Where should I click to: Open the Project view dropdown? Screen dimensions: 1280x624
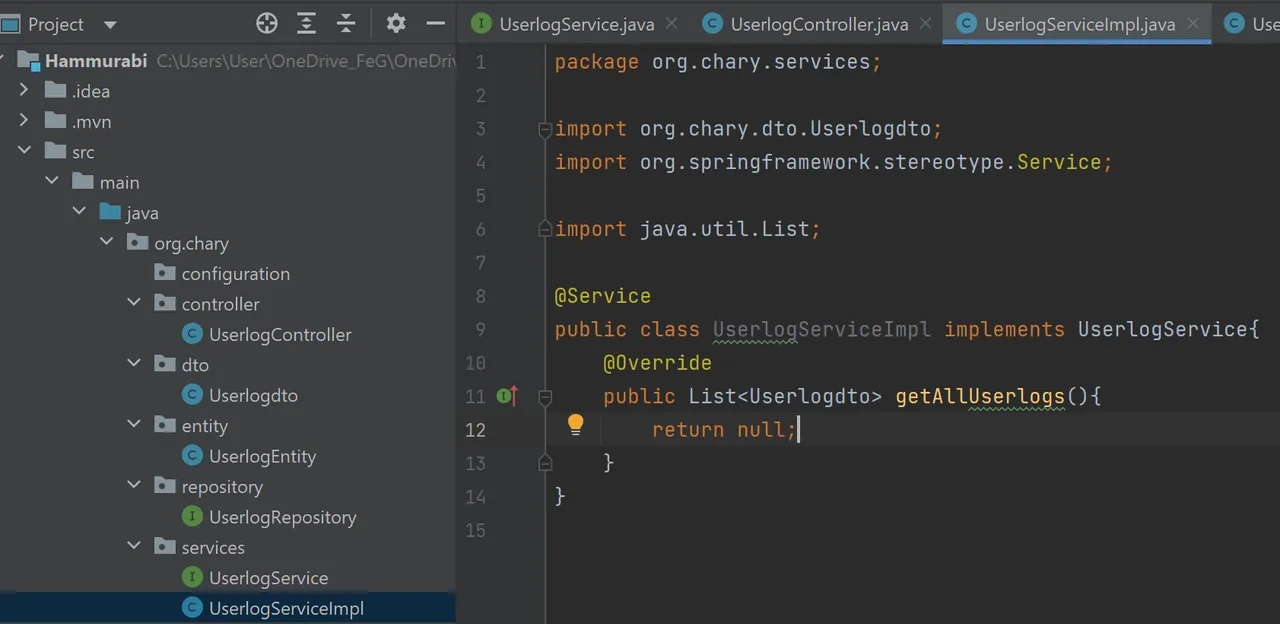pos(110,24)
